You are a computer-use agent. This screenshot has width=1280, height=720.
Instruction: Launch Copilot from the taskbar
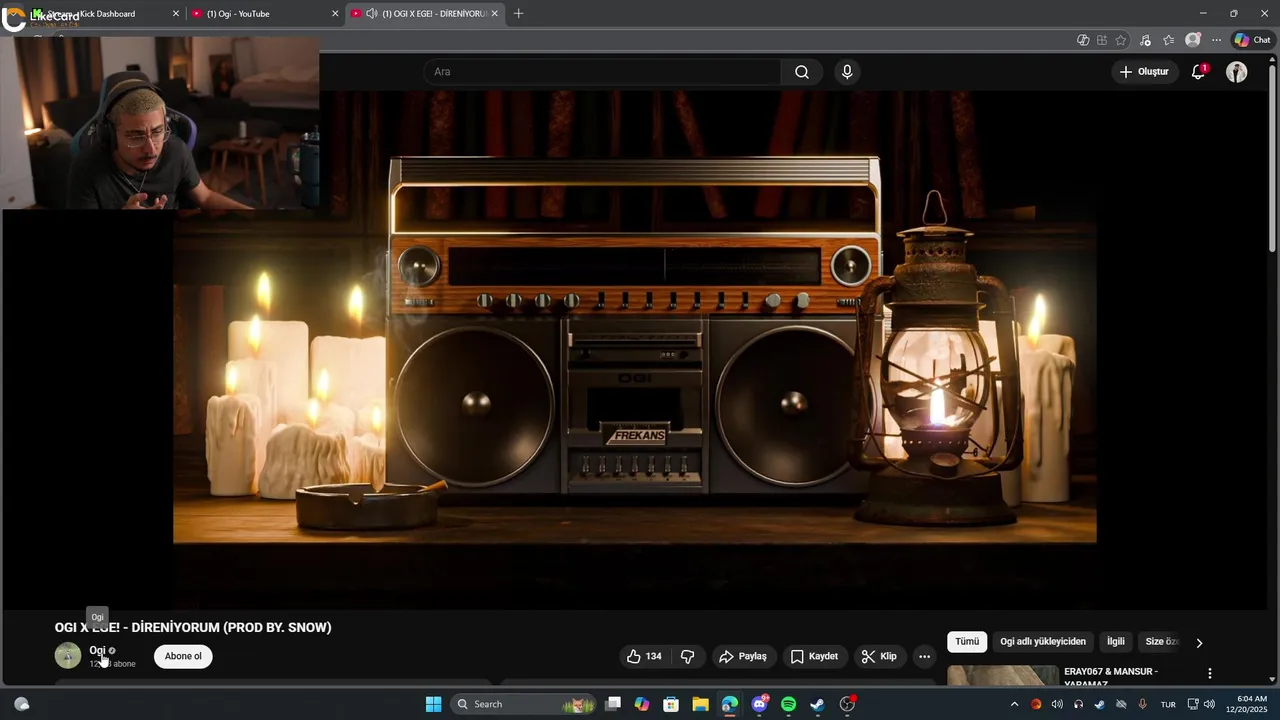click(642, 704)
